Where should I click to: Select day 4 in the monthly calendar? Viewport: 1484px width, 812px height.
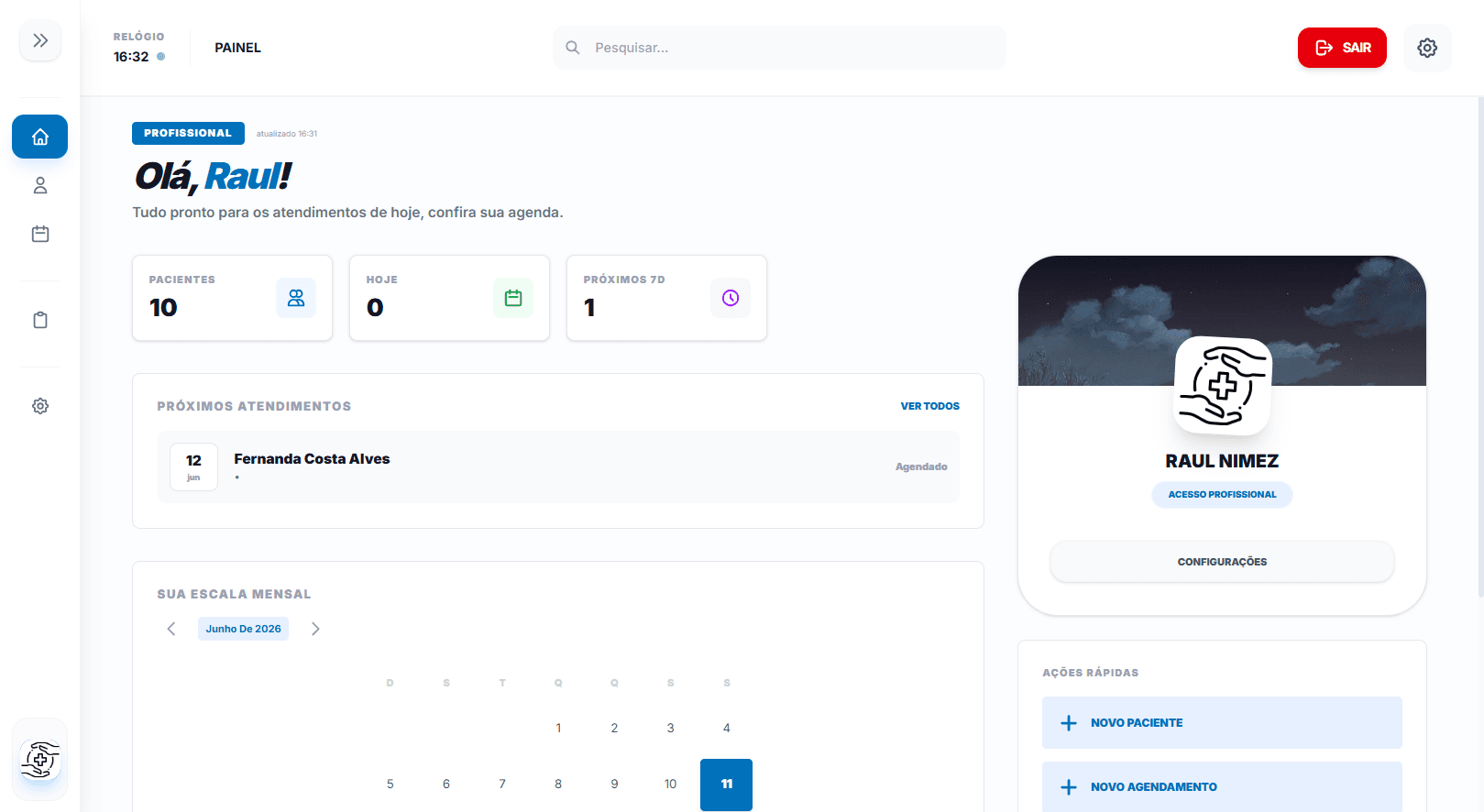click(x=727, y=728)
